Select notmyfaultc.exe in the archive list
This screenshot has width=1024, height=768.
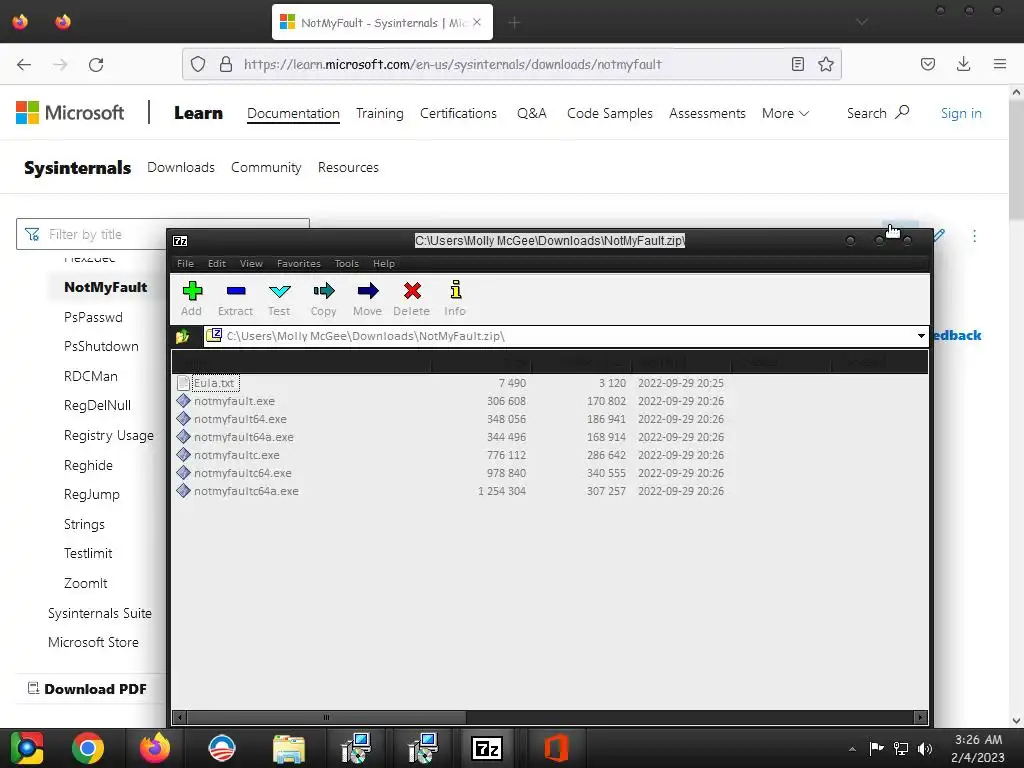click(x=549, y=455)
